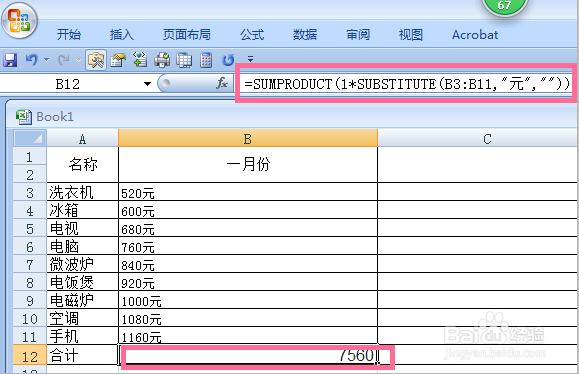
Task: Click cell with value 760元
Action: pyautogui.click(x=248, y=246)
